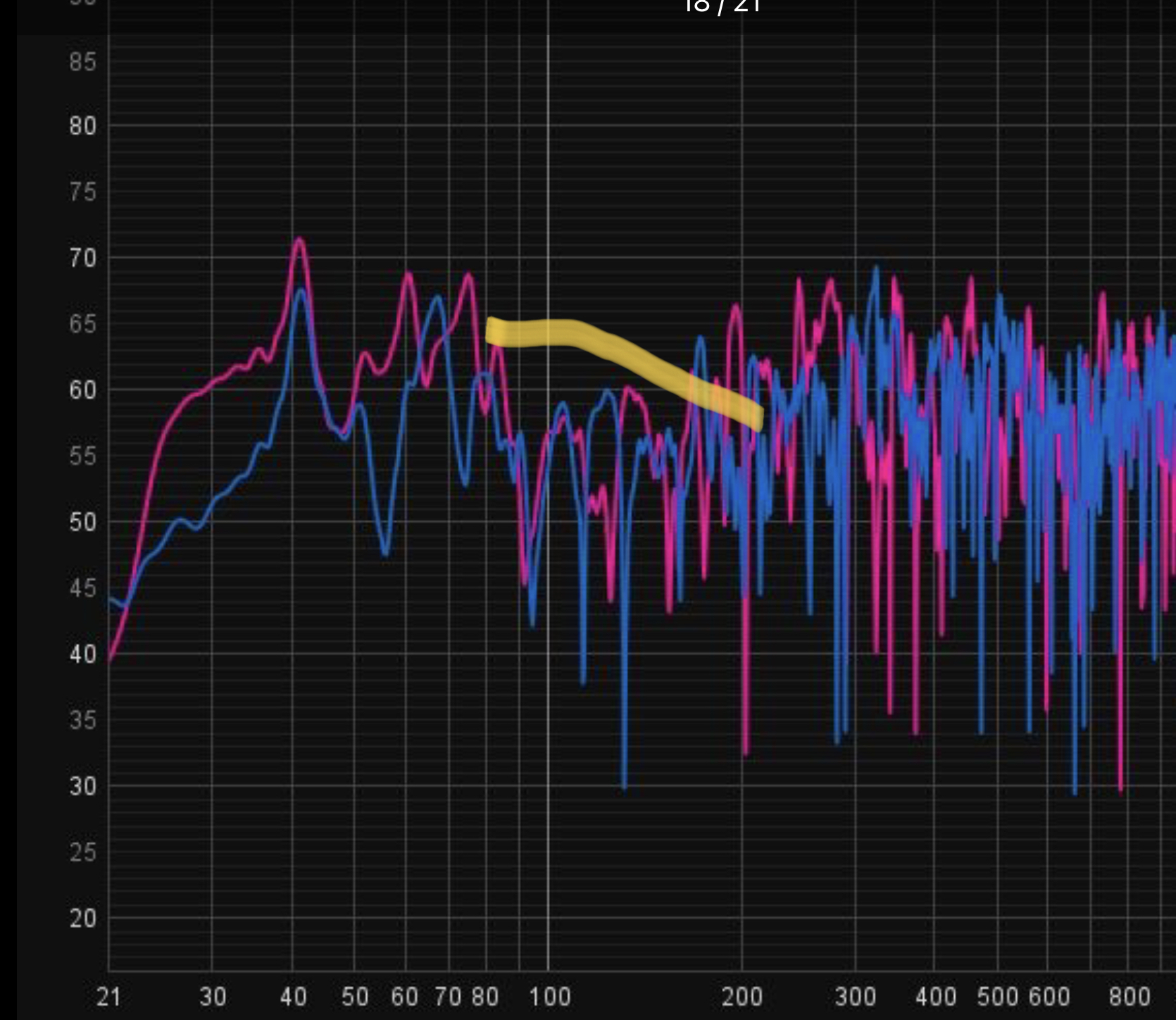Click the 80 label on the horizontal frequency axis

(485, 997)
